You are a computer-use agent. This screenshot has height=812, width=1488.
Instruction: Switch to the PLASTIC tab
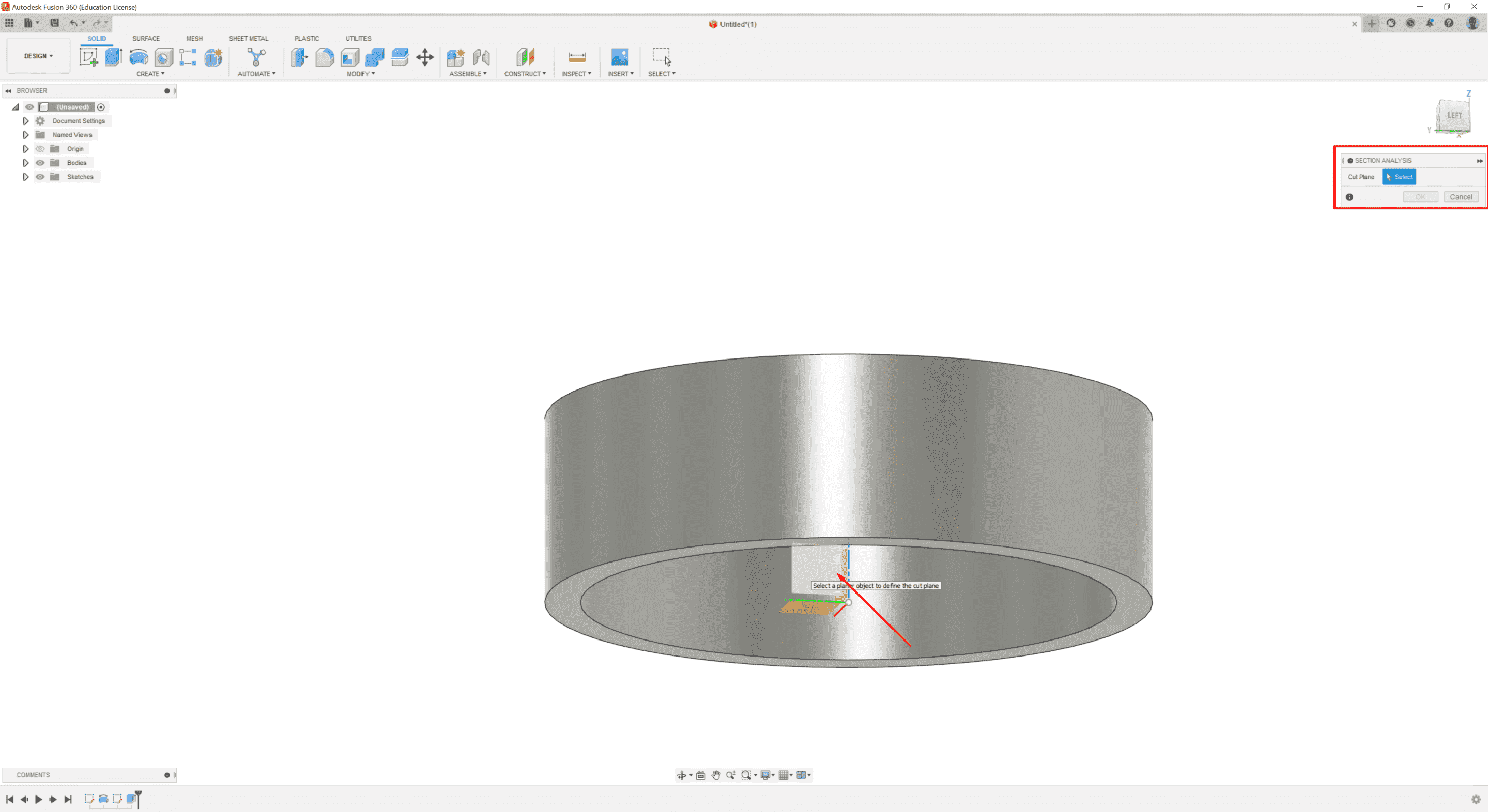[306, 39]
